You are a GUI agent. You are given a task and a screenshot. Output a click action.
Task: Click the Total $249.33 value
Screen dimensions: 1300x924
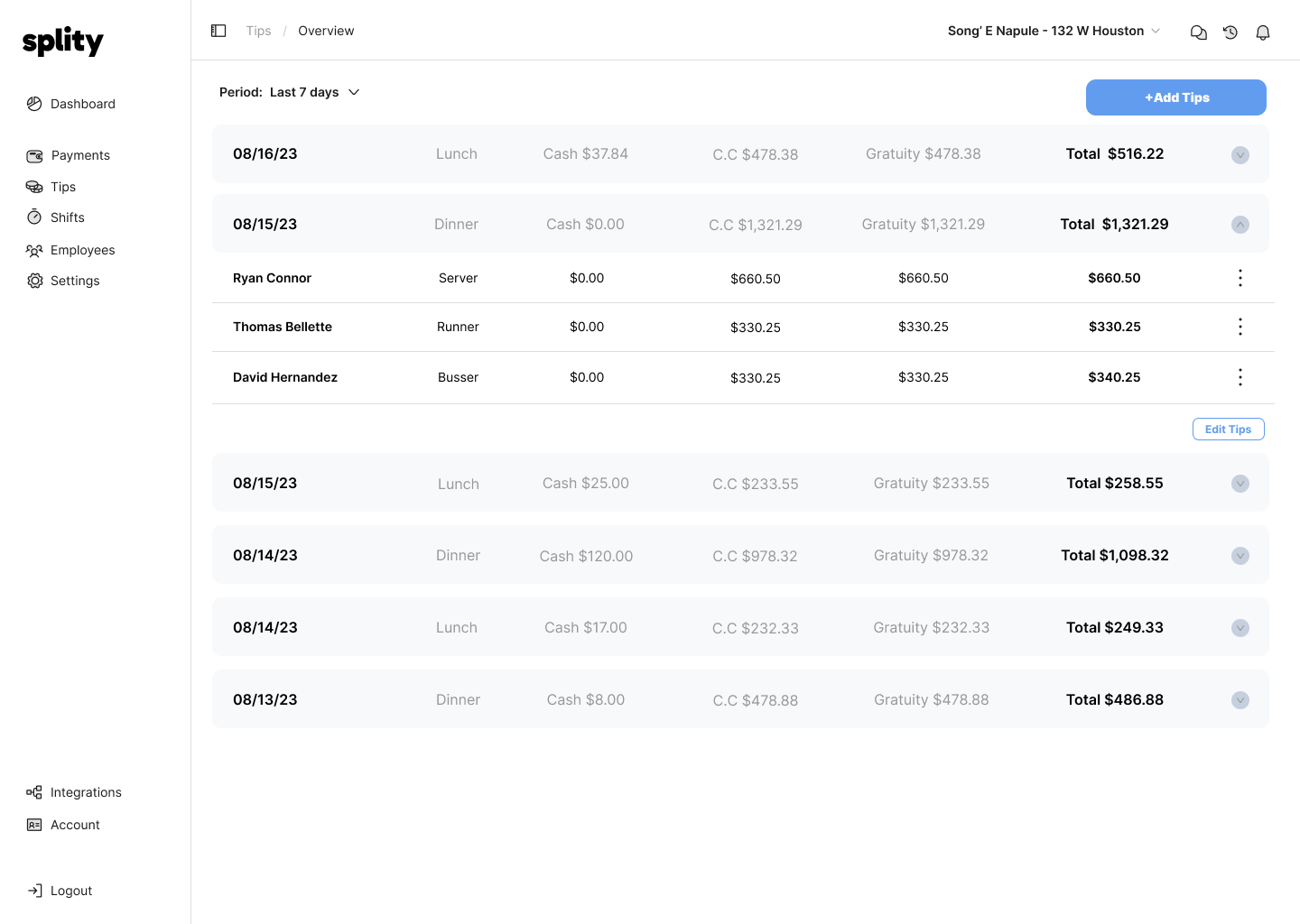(1115, 627)
